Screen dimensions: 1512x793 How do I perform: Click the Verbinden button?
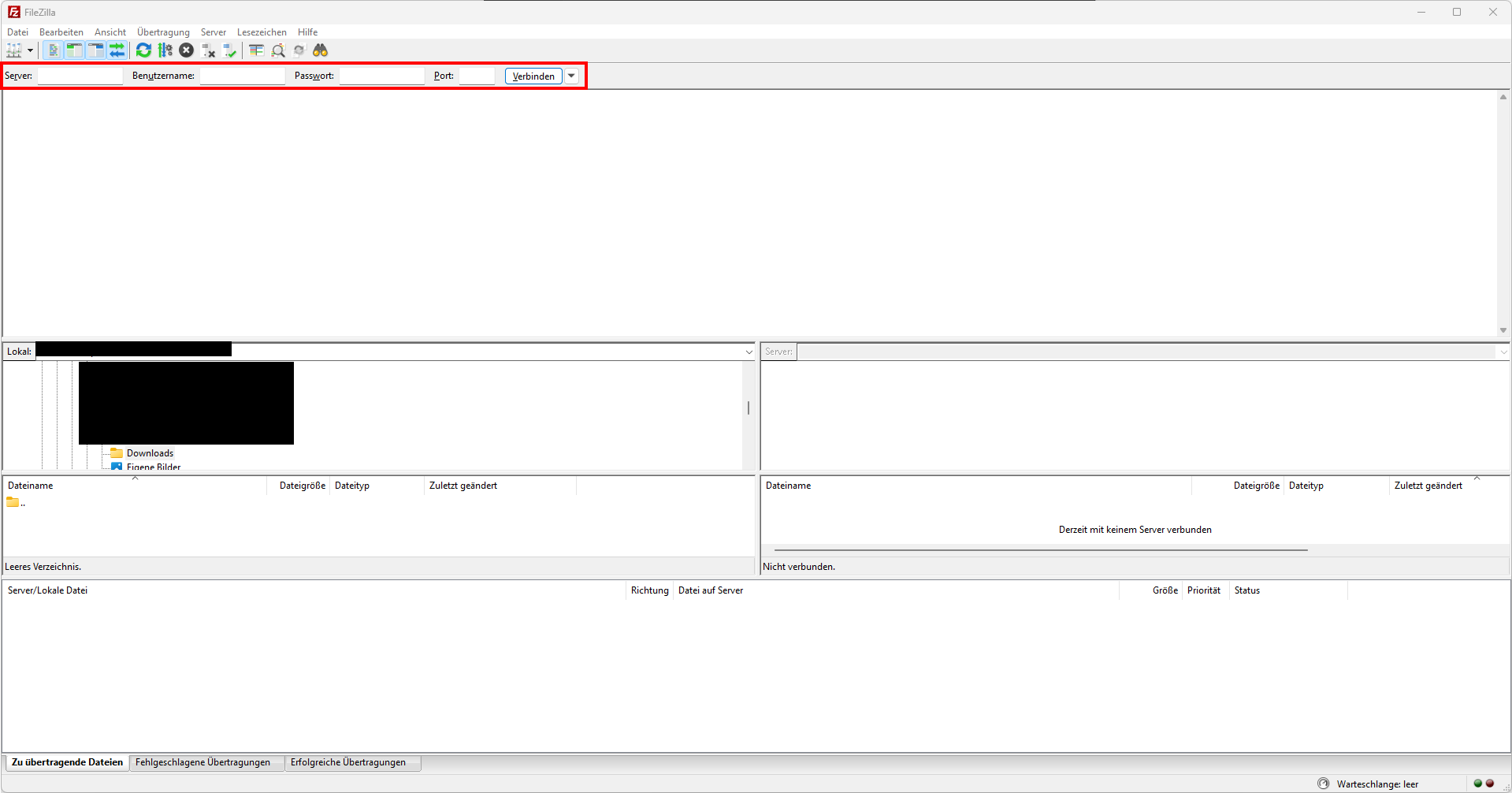point(533,76)
